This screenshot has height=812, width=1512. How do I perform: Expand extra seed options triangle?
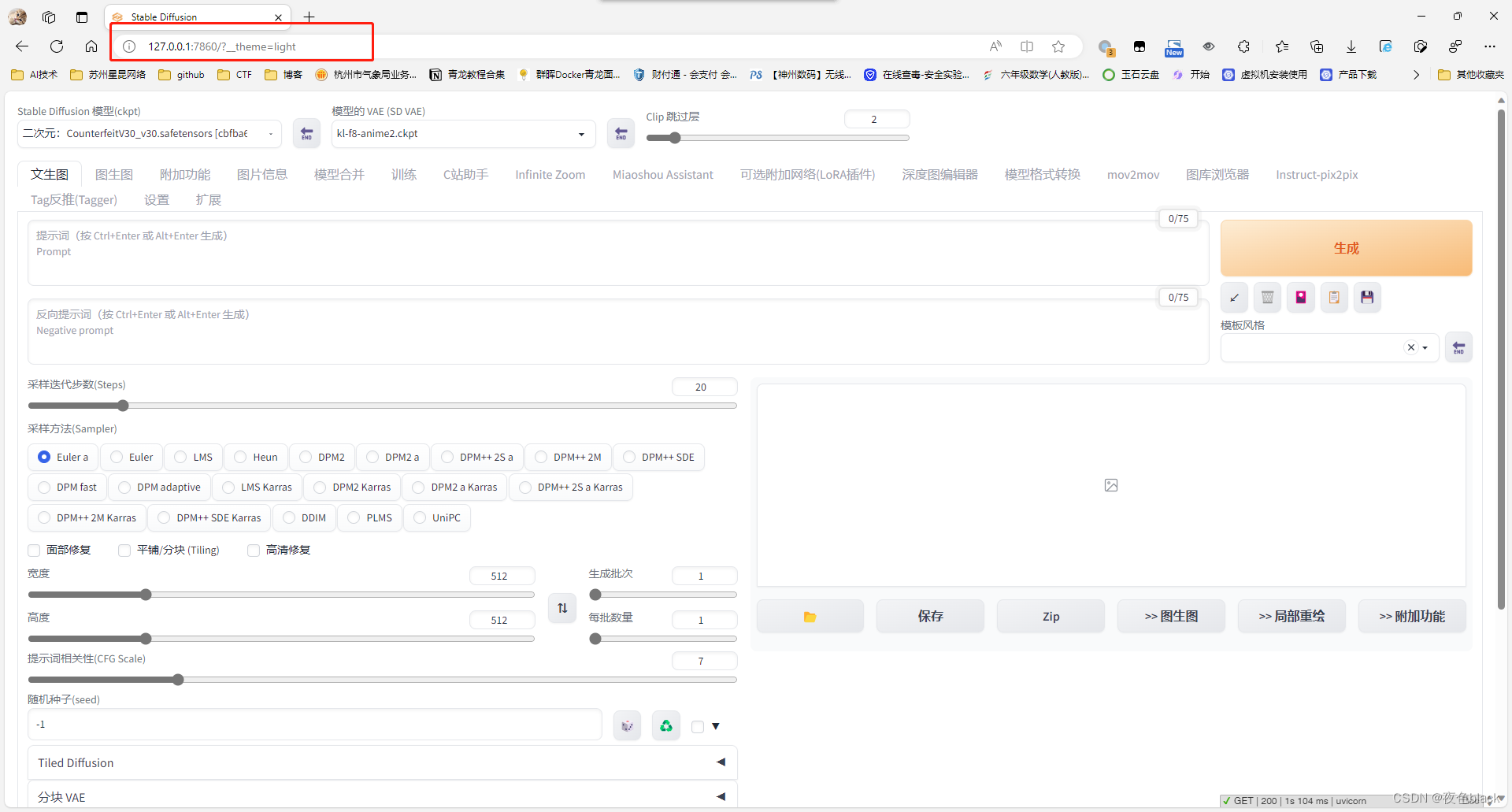716,726
